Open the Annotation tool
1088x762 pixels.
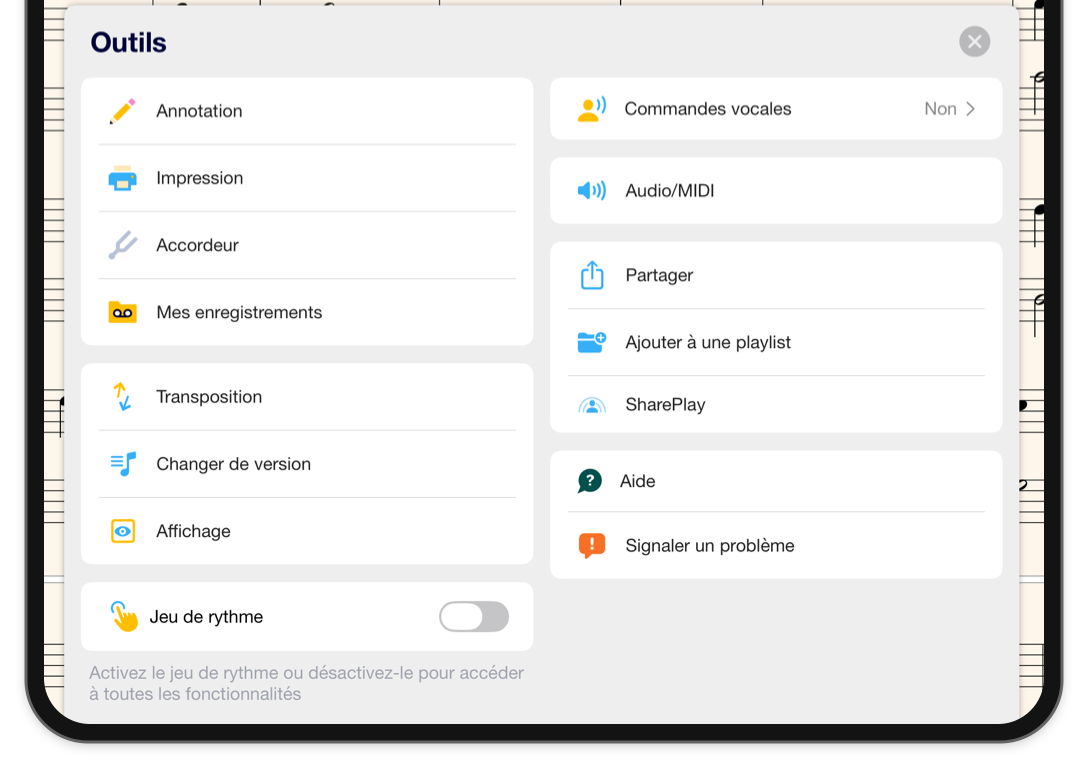click(307, 111)
